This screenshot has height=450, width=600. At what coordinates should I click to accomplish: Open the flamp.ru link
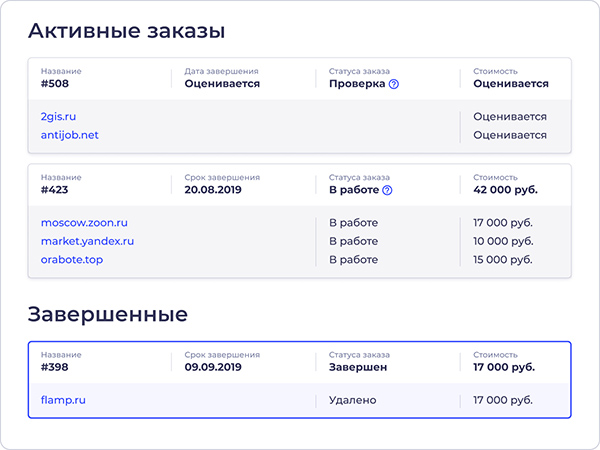coord(63,400)
